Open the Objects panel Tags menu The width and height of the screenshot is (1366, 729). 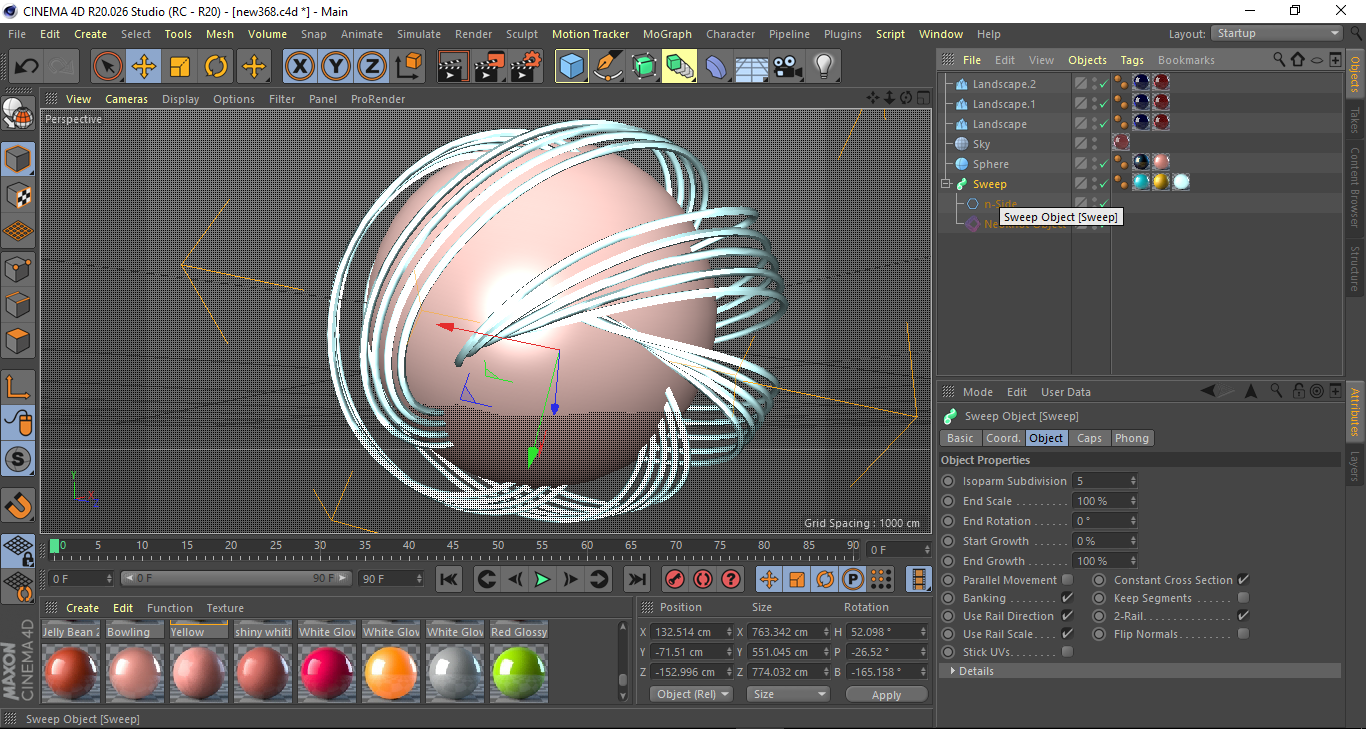pyautogui.click(x=1132, y=60)
